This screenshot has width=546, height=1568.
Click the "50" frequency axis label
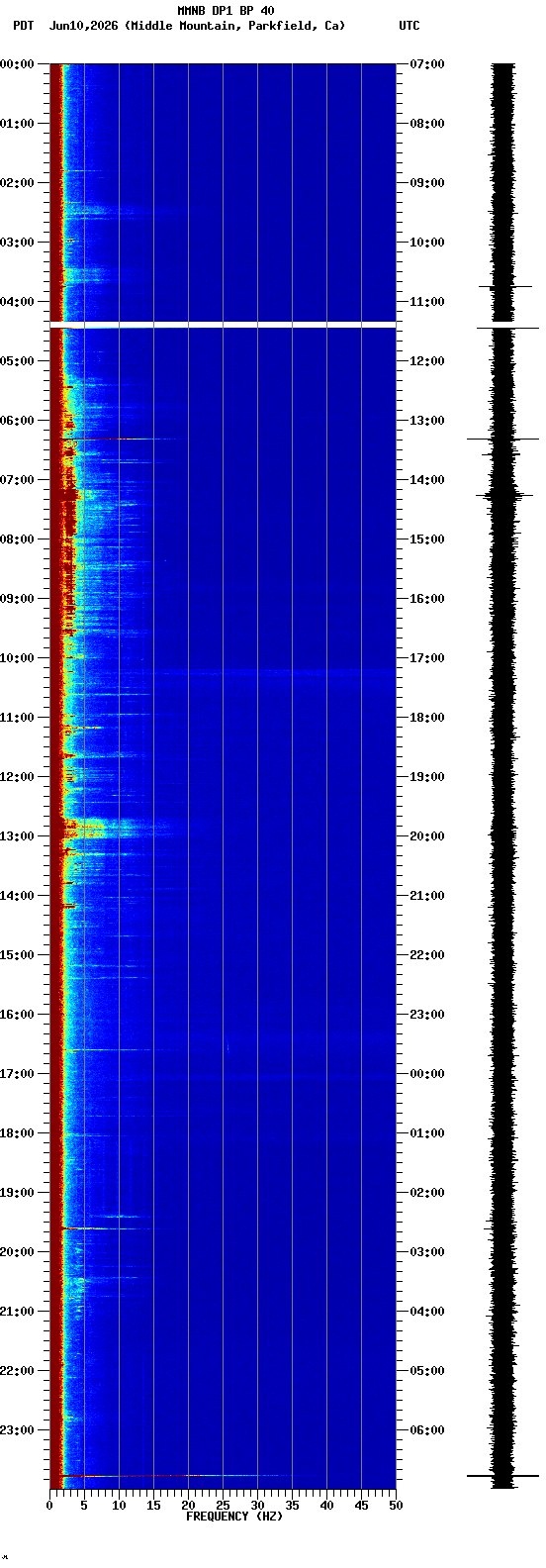point(396,1506)
